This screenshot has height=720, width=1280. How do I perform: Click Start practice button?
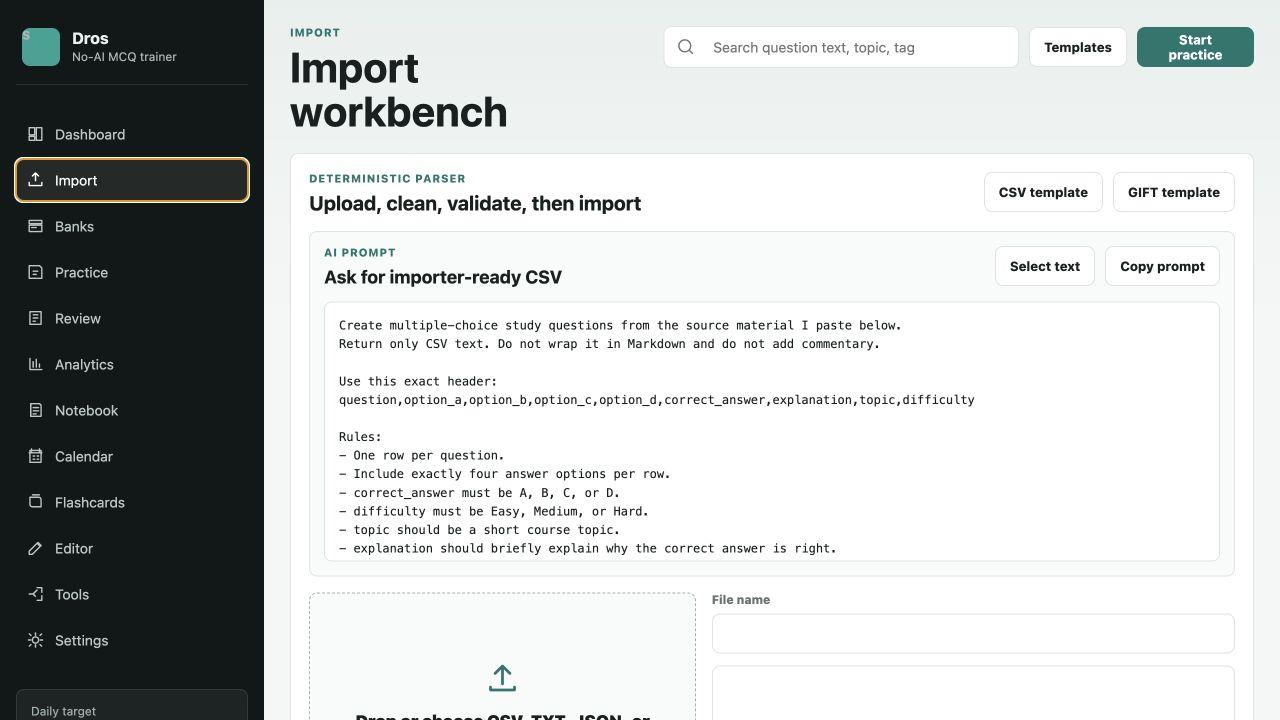pyautogui.click(x=1195, y=47)
